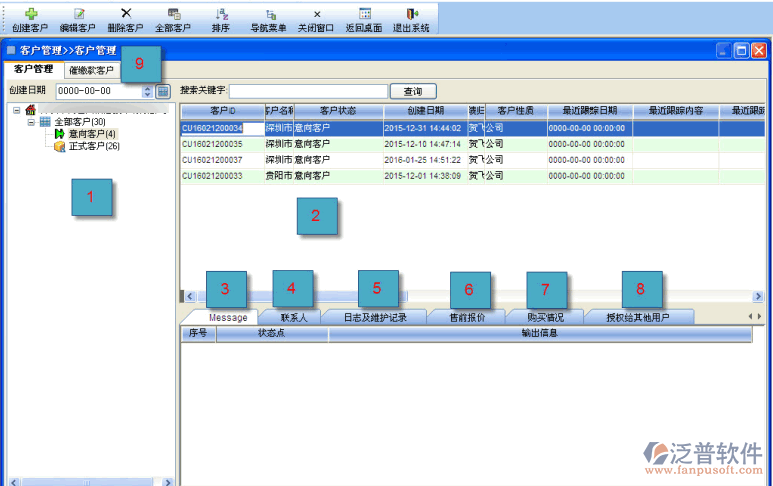
Task: Collapse the root node of customer tree
Action: point(17,110)
